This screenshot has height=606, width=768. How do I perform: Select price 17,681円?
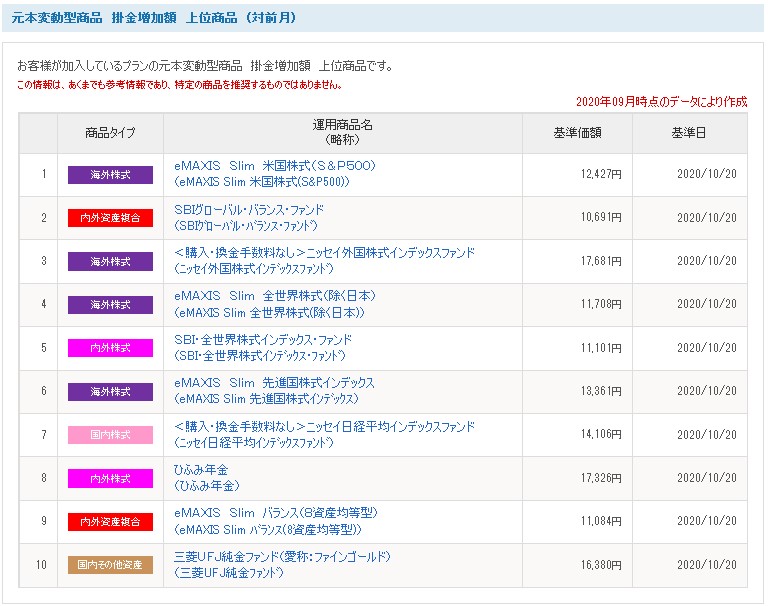coord(601,261)
